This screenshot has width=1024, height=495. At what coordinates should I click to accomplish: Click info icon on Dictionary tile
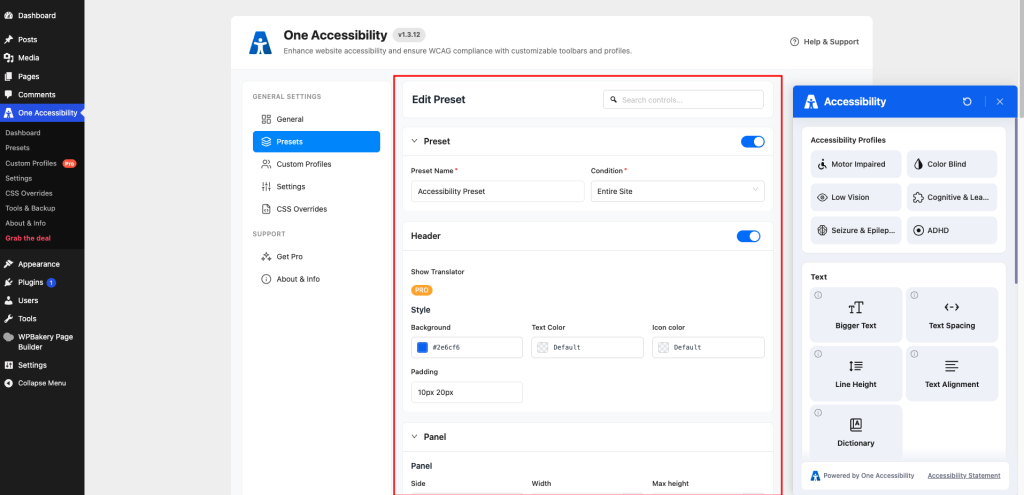[818, 413]
